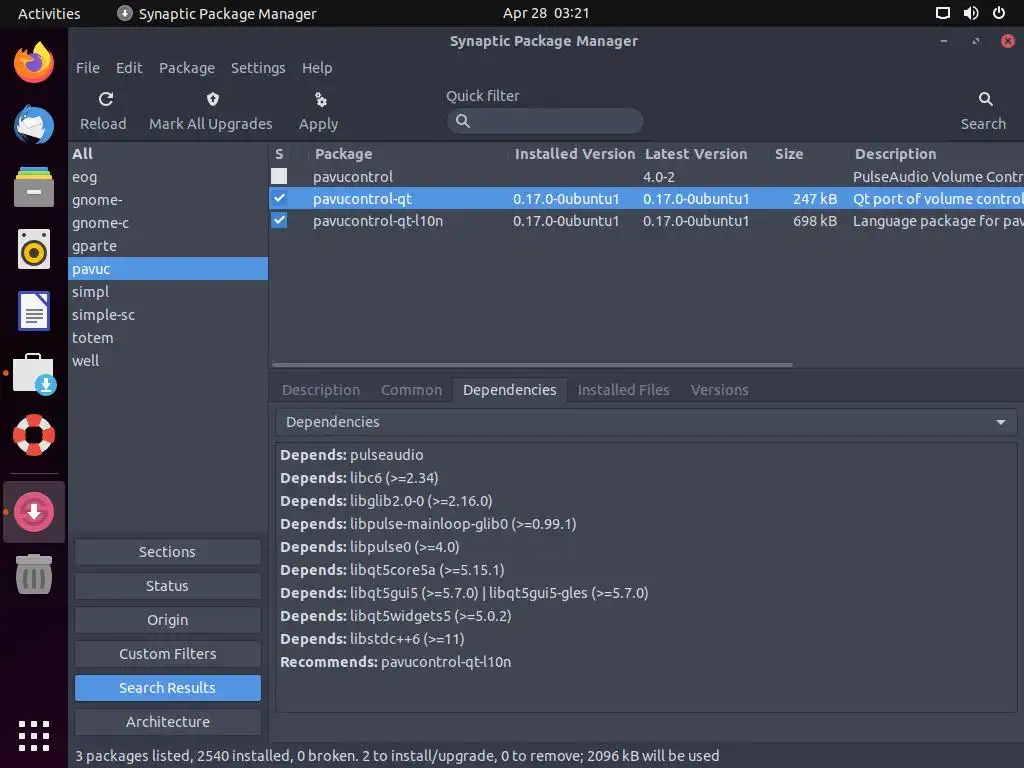
Task: Click the Origin filter button
Action: point(167,620)
